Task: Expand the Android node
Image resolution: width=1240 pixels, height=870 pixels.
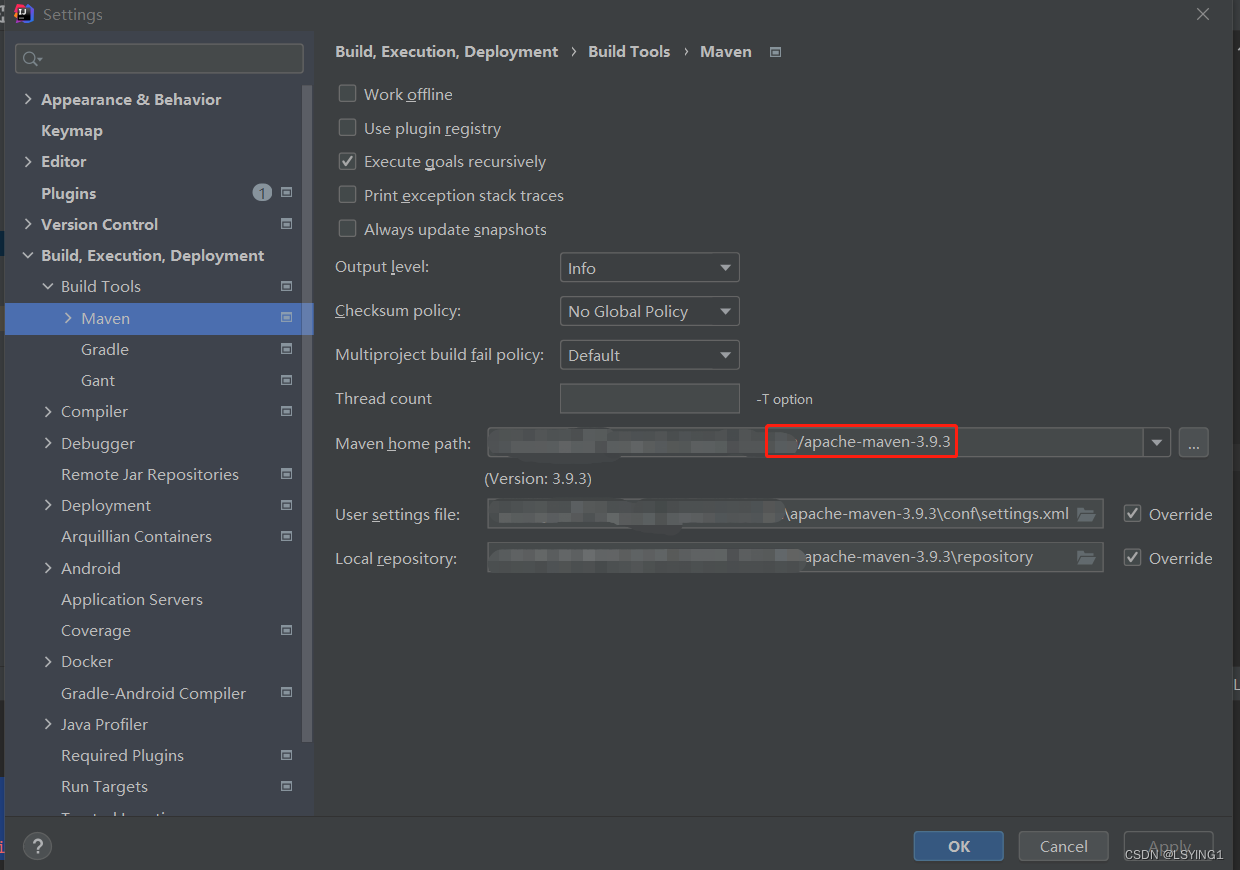Action: [x=48, y=568]
